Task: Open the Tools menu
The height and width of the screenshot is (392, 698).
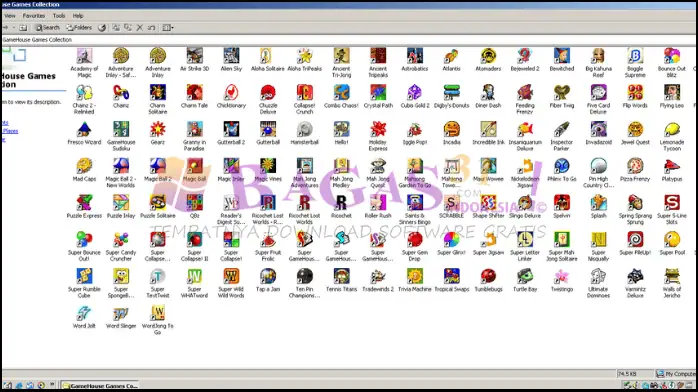Action: pos(59,16)
